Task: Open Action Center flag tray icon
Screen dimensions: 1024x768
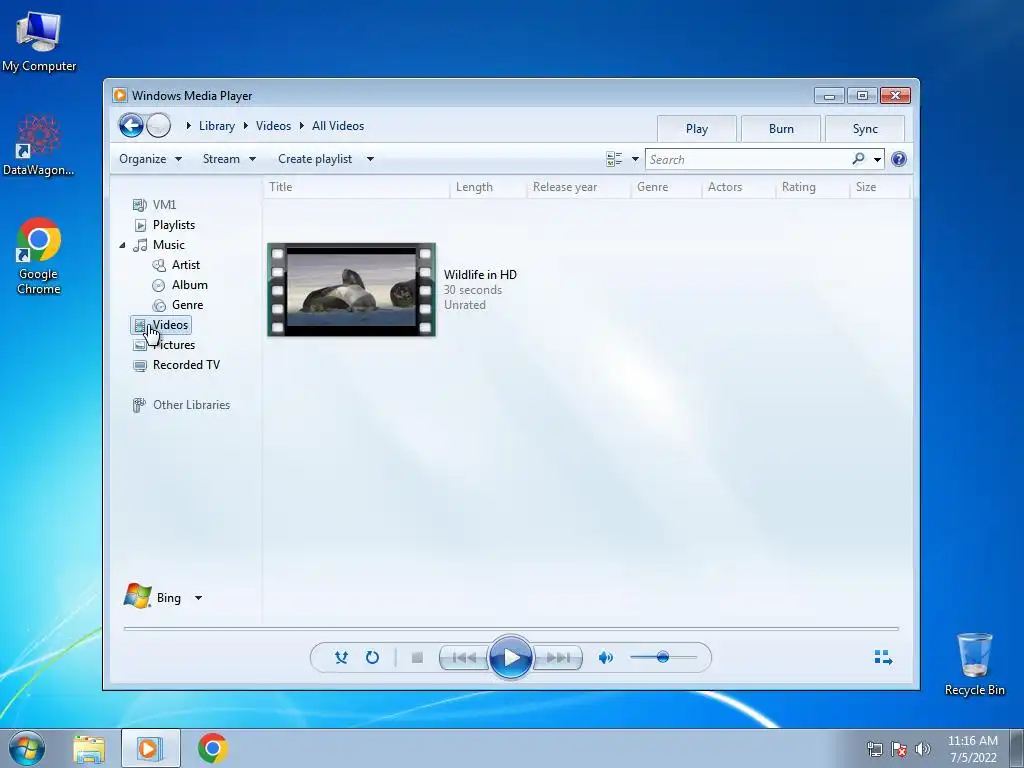Action: pyautogui.click(x=899, y=749)
